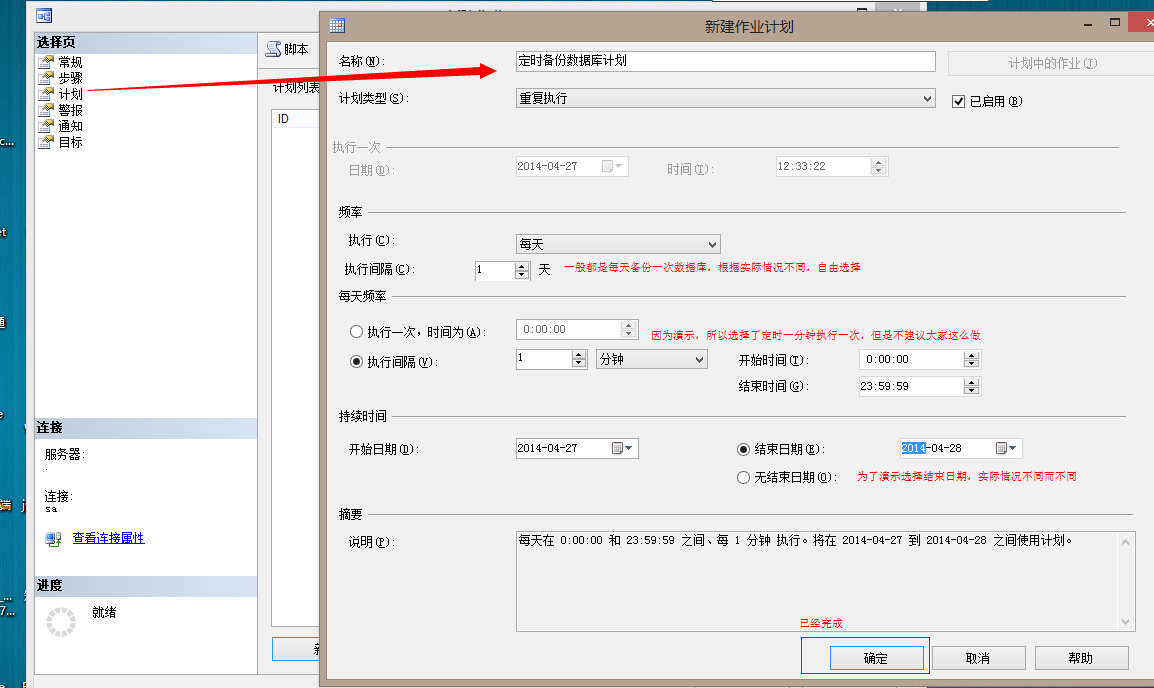Open the 步骤 page

(x=71, y=78)
